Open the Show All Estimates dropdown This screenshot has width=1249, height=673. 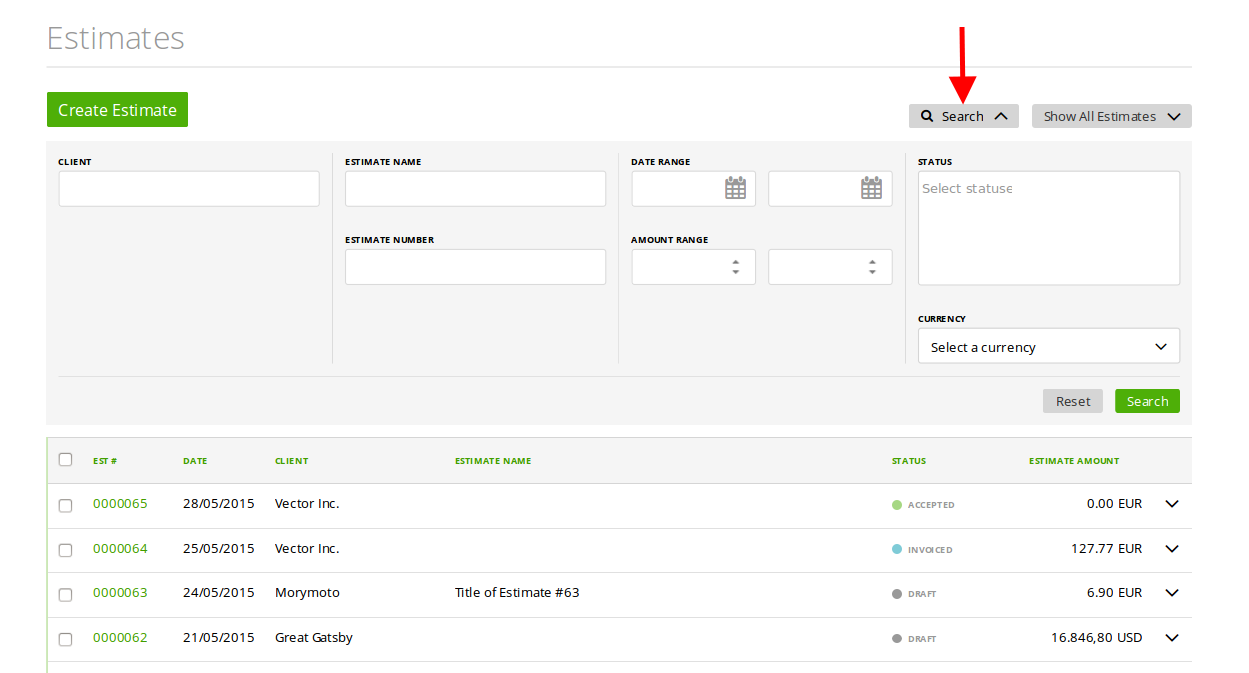pyautogui.click(x=1111, y=116)
